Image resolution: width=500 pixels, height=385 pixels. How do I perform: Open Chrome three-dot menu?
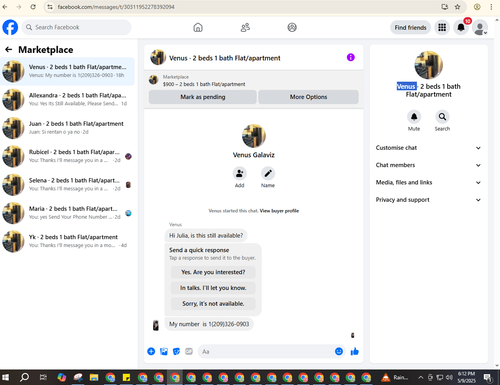[491, 7]
